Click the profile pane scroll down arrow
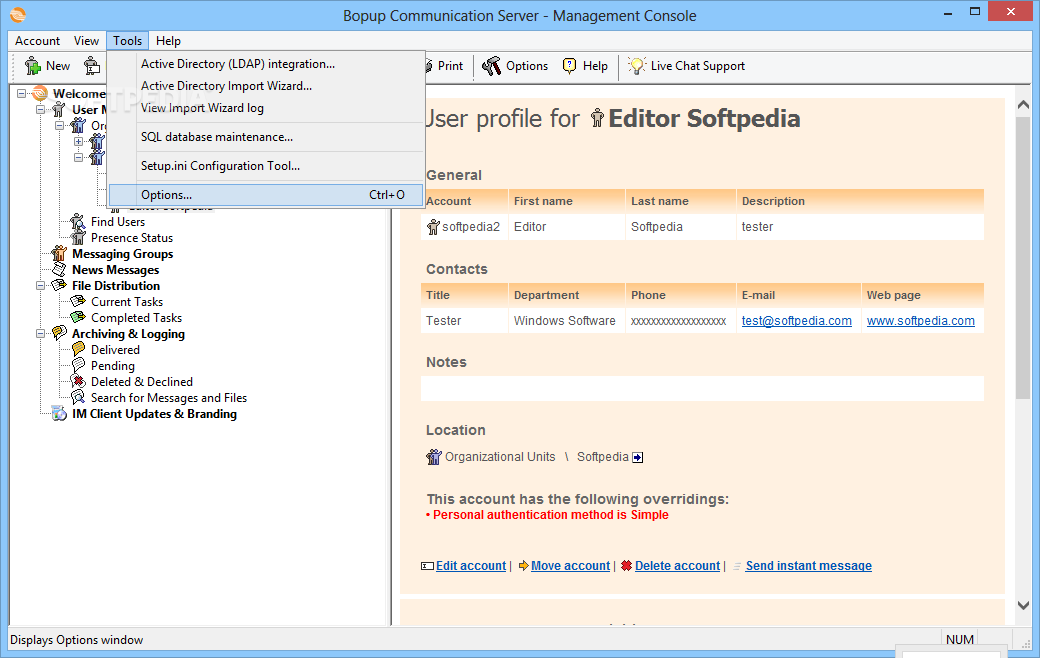Screen dimensions: 1040x658 [x=1023, y=605]
